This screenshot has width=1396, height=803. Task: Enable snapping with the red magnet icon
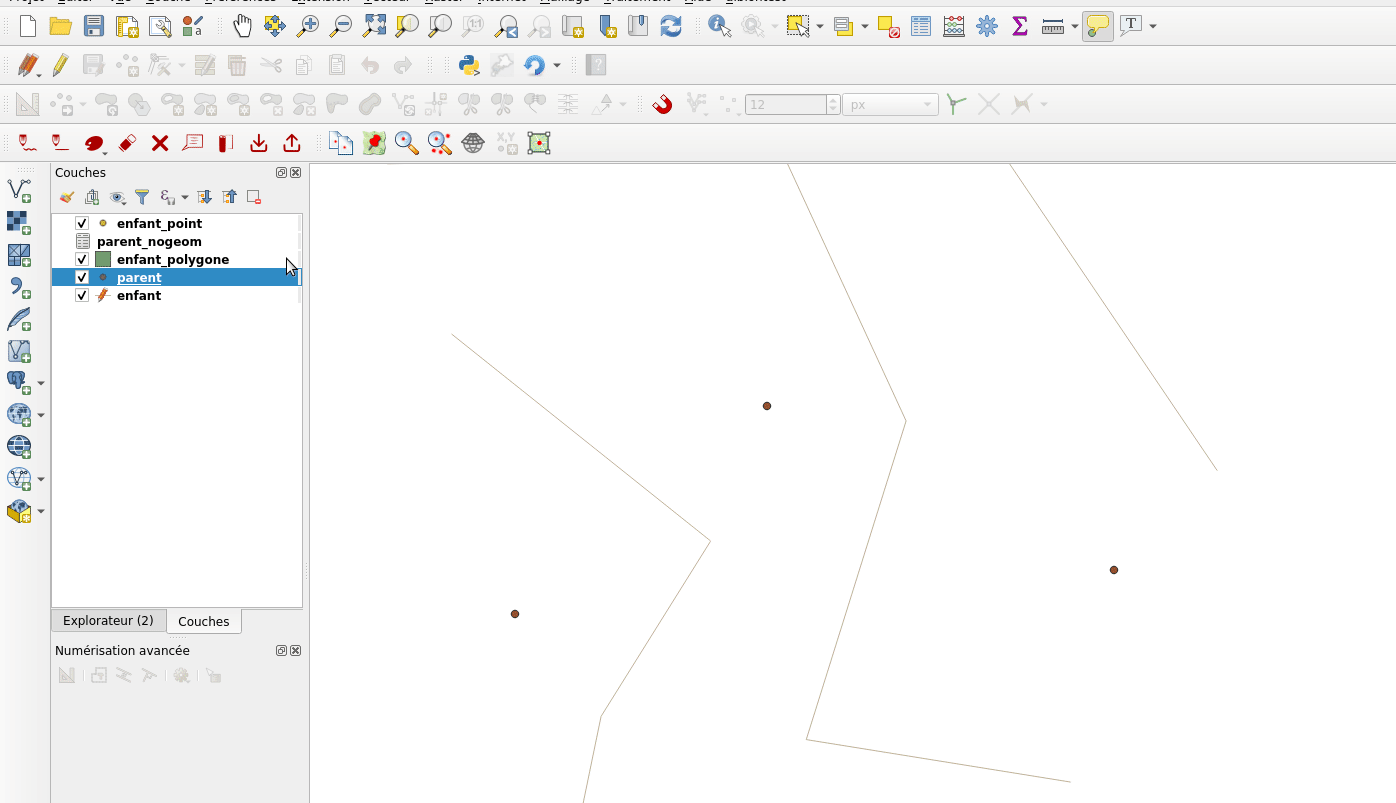pyautogui.click(x=662, y=104)
